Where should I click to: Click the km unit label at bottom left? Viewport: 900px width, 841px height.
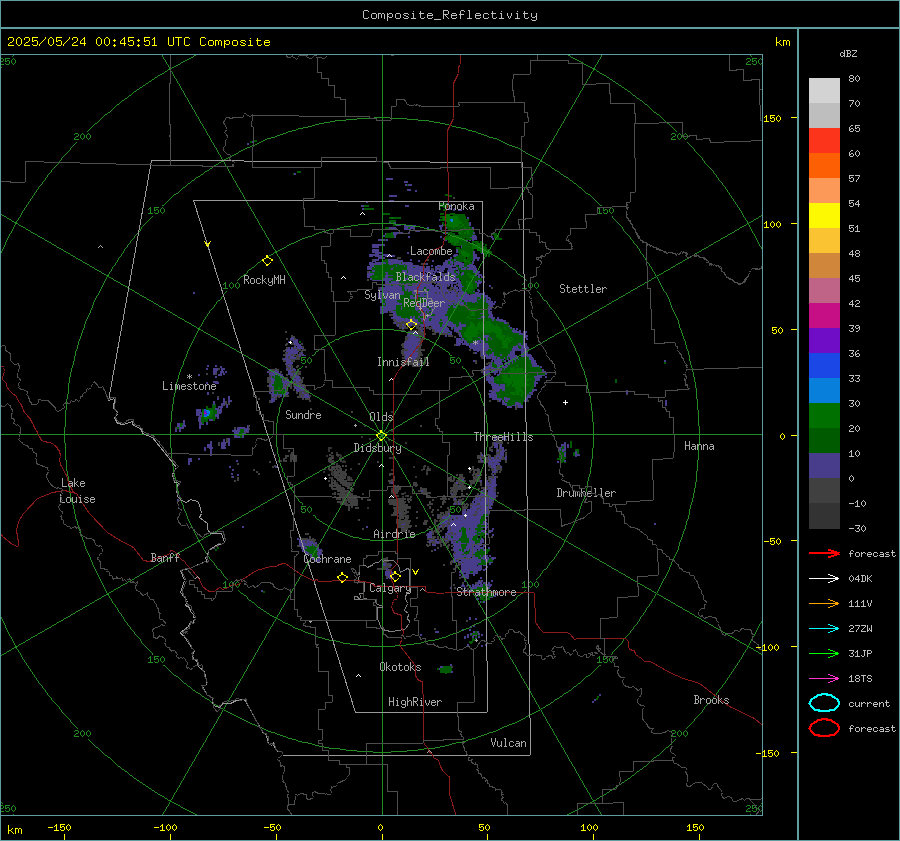[x=15, y=830]
